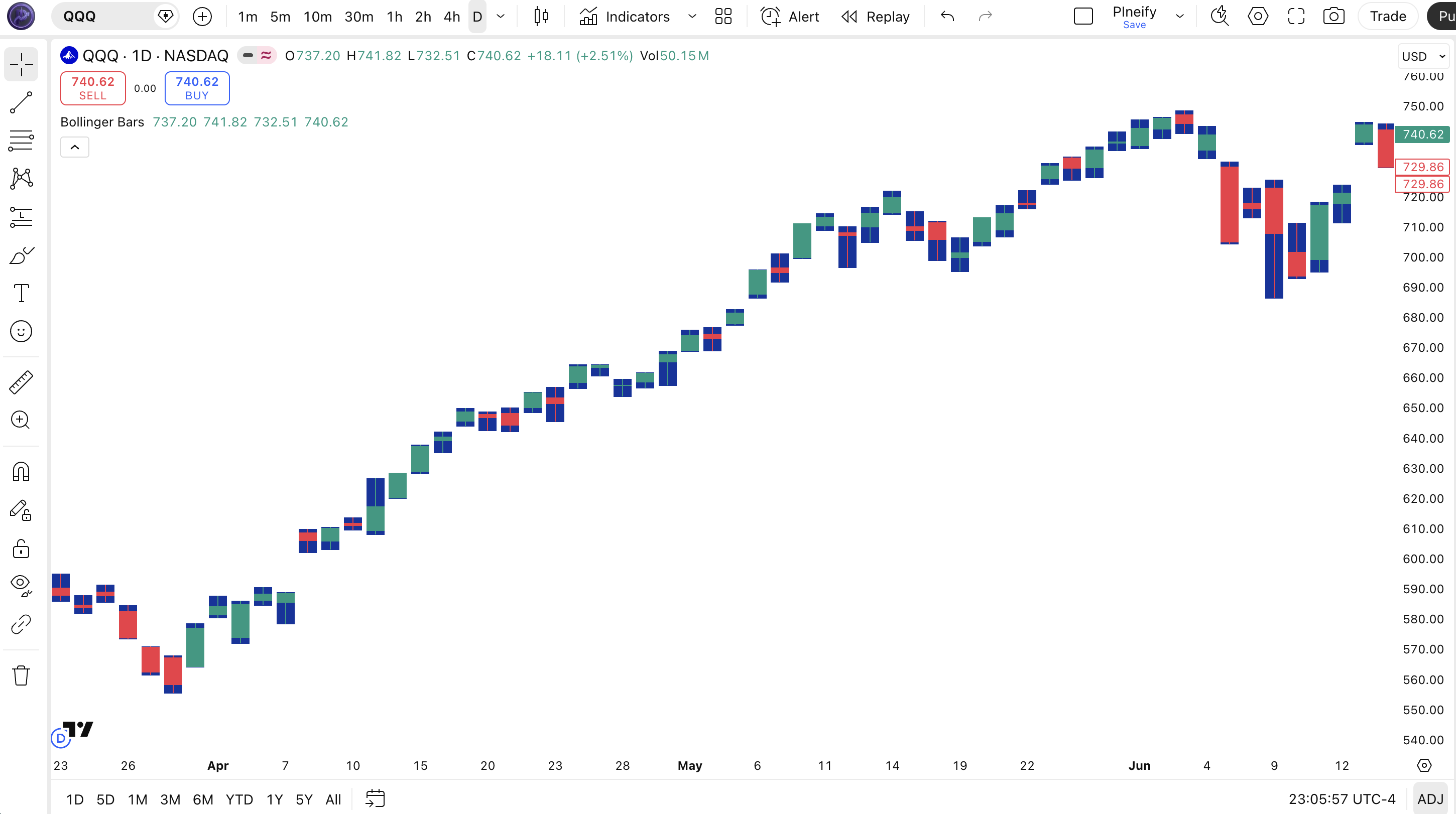The width and height of the screenshot is (1456, 814).
Task: Save the Plneify layout
Action: 1134,25
